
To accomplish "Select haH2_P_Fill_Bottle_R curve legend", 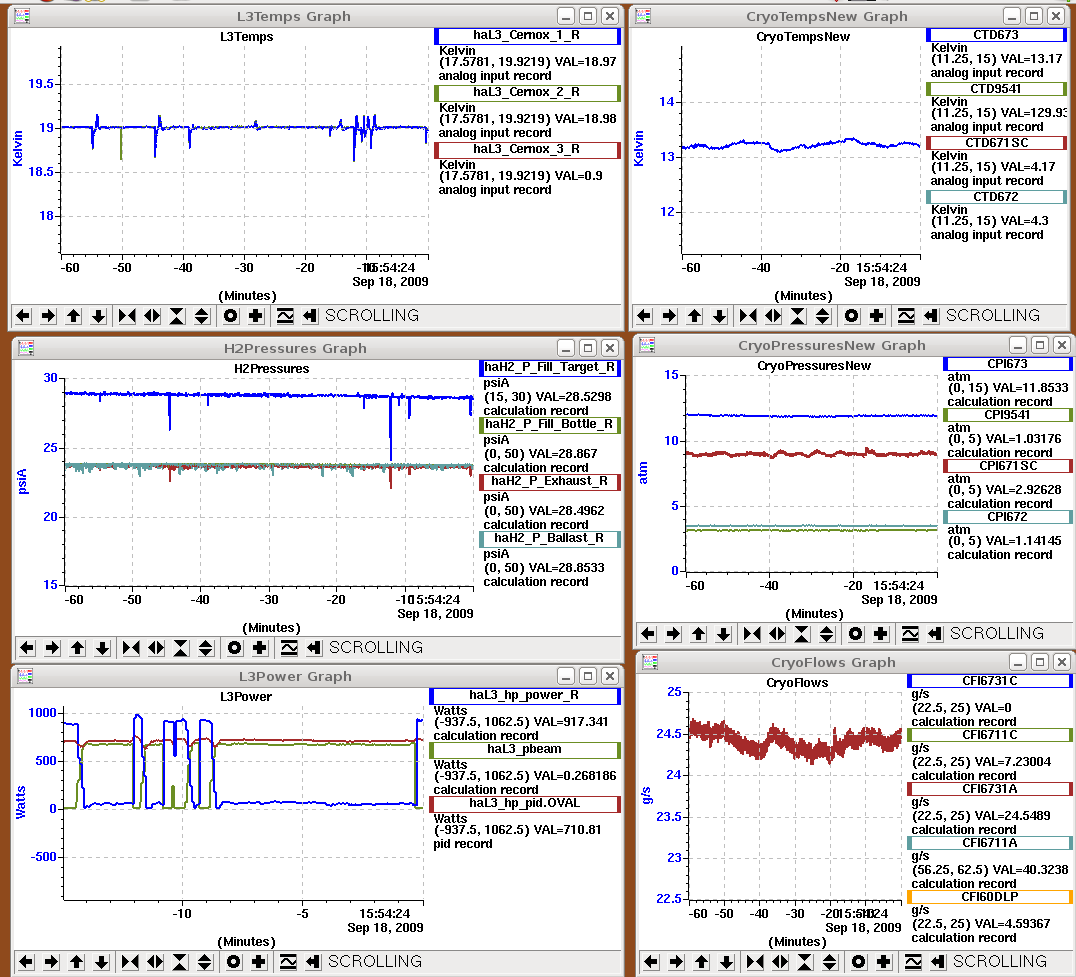I will [x=550, y=425].
